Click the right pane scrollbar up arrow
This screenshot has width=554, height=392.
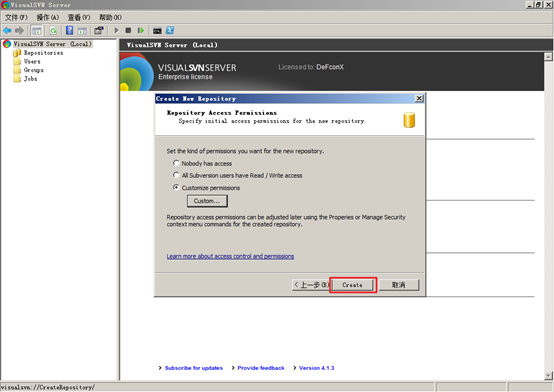coord(548,57)
